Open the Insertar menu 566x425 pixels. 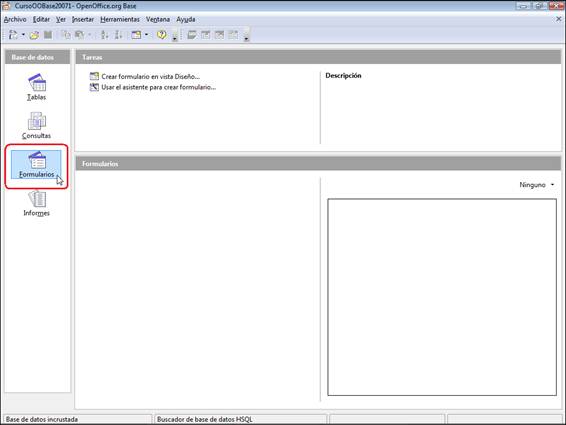tap(83, 19)
